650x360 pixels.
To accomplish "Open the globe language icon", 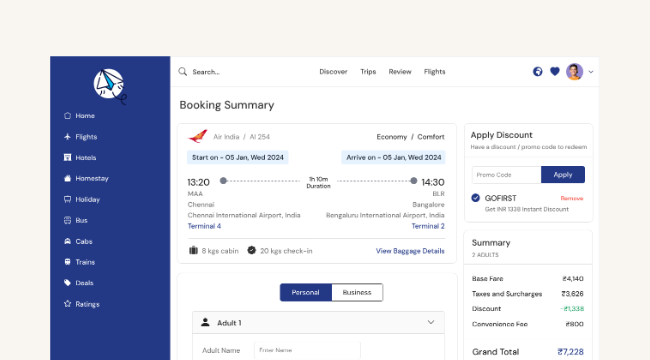I will (537, 72).
